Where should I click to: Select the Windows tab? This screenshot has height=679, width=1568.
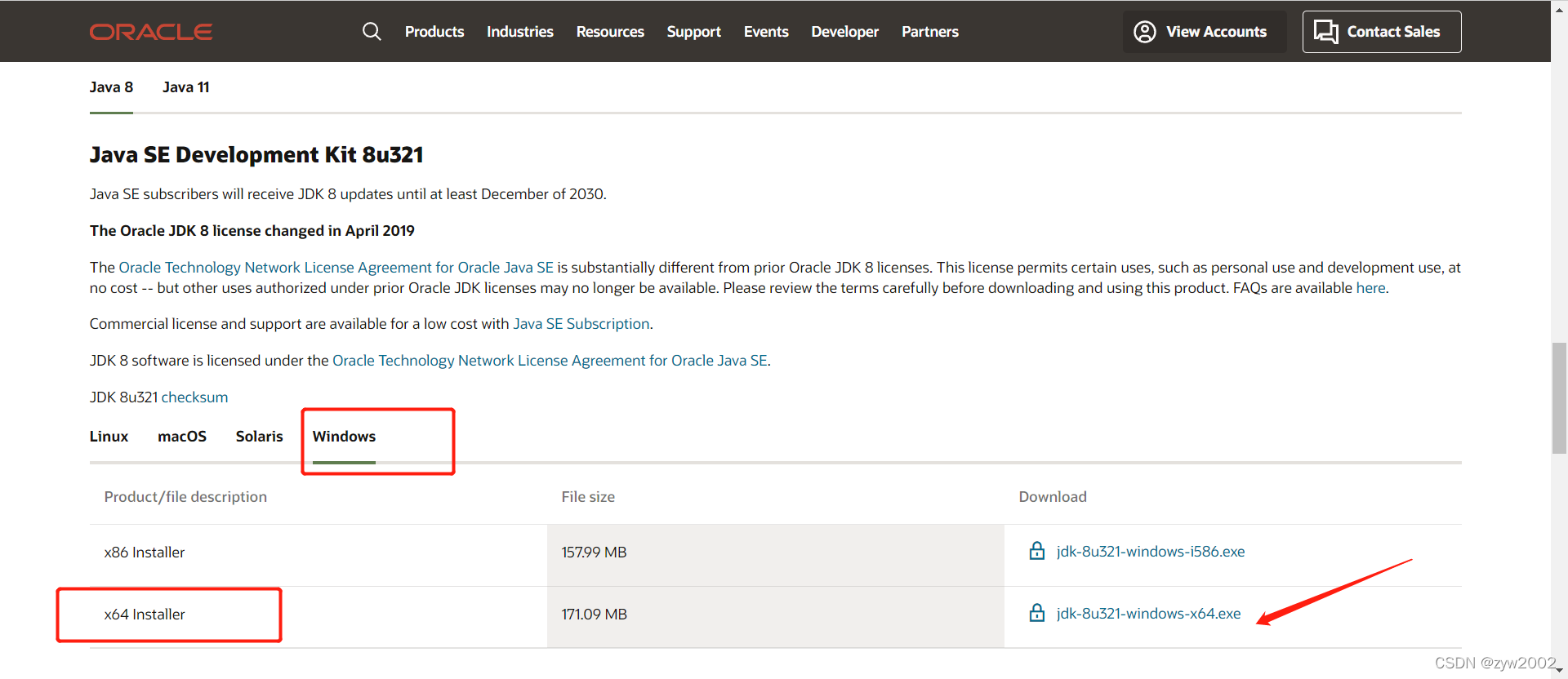[344, 437]
